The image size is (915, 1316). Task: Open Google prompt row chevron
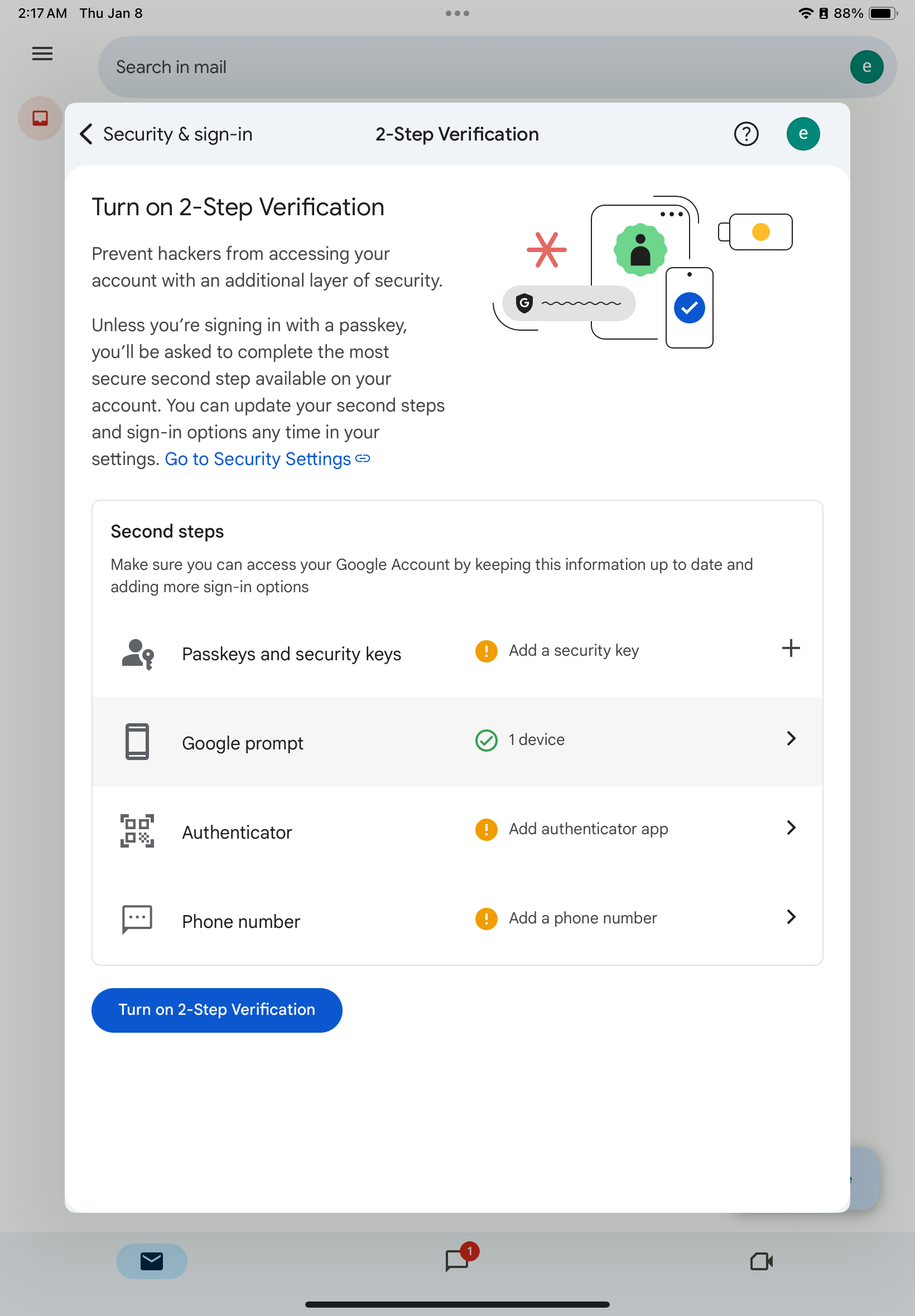[x=791, y=738]
